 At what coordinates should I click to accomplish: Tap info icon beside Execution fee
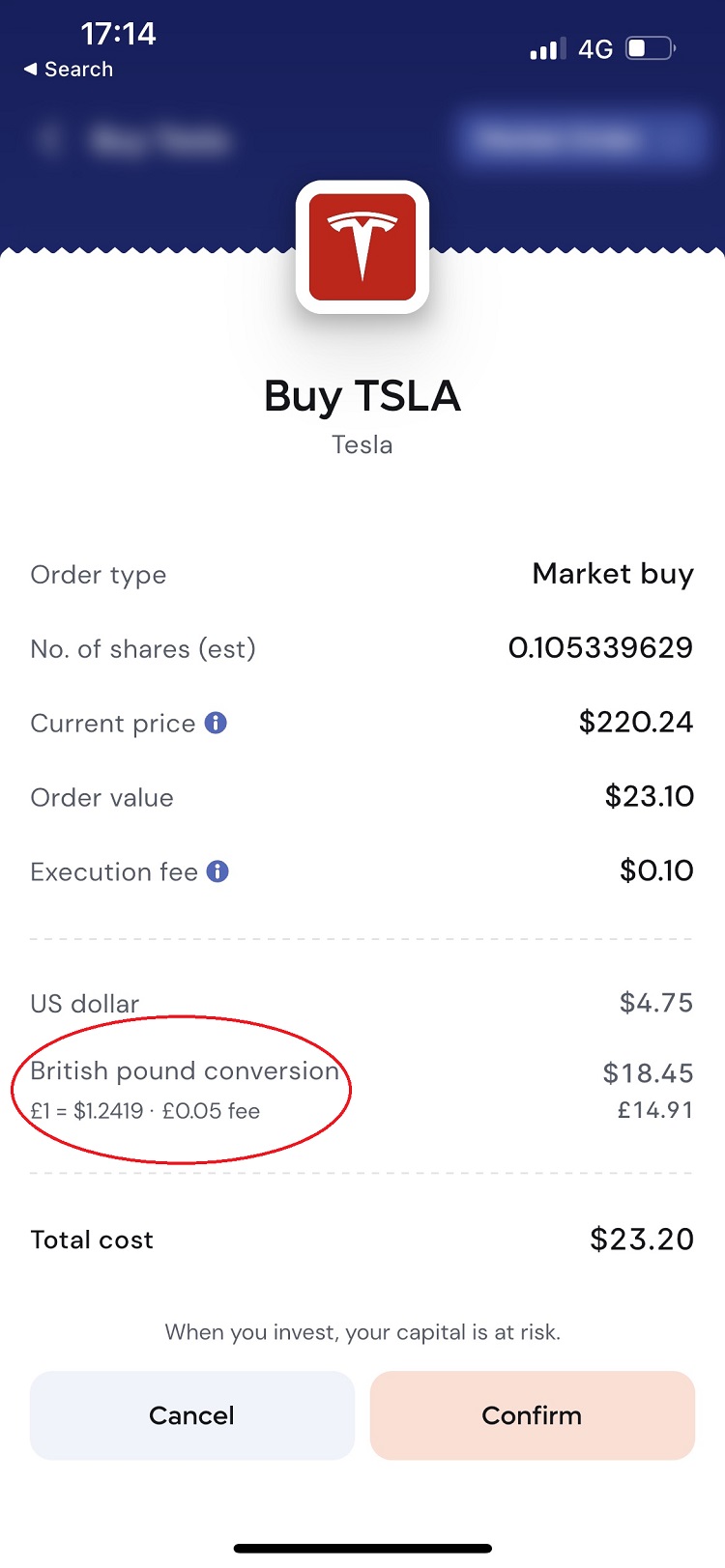coord(218,871)
